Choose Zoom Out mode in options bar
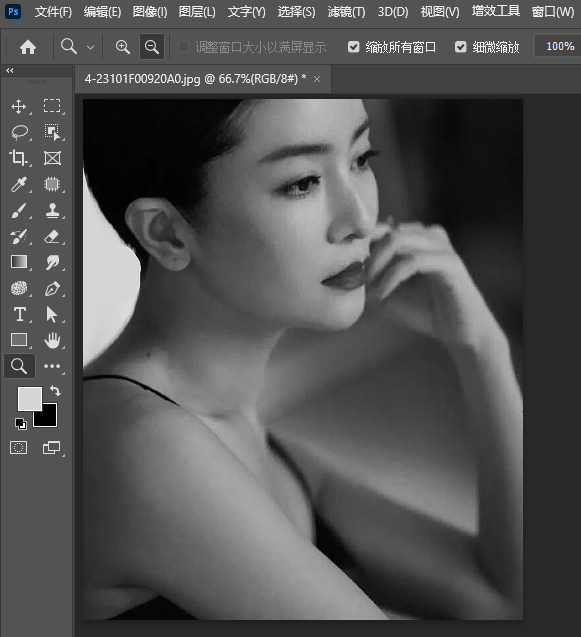The height and width of the screenshot is (637, 581). (152, 47)
